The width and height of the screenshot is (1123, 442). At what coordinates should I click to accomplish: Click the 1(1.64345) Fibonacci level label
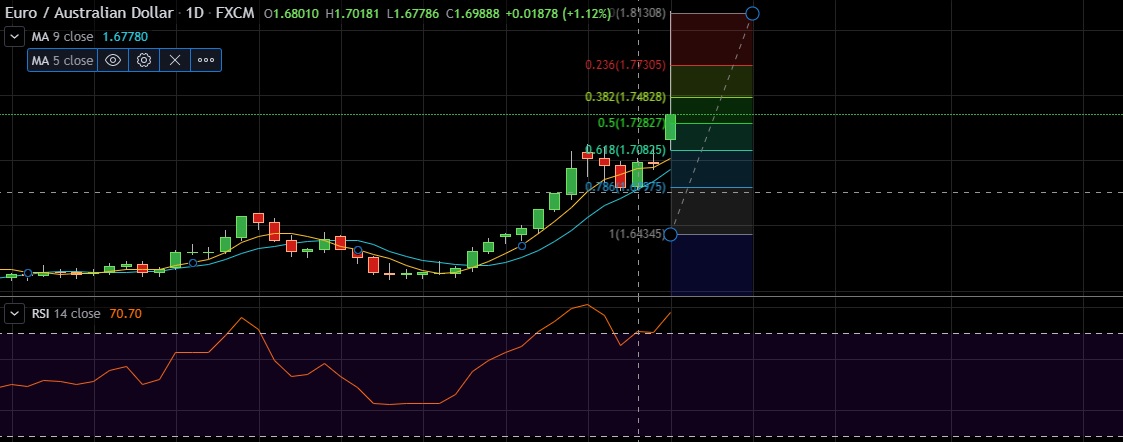point(637,234)
